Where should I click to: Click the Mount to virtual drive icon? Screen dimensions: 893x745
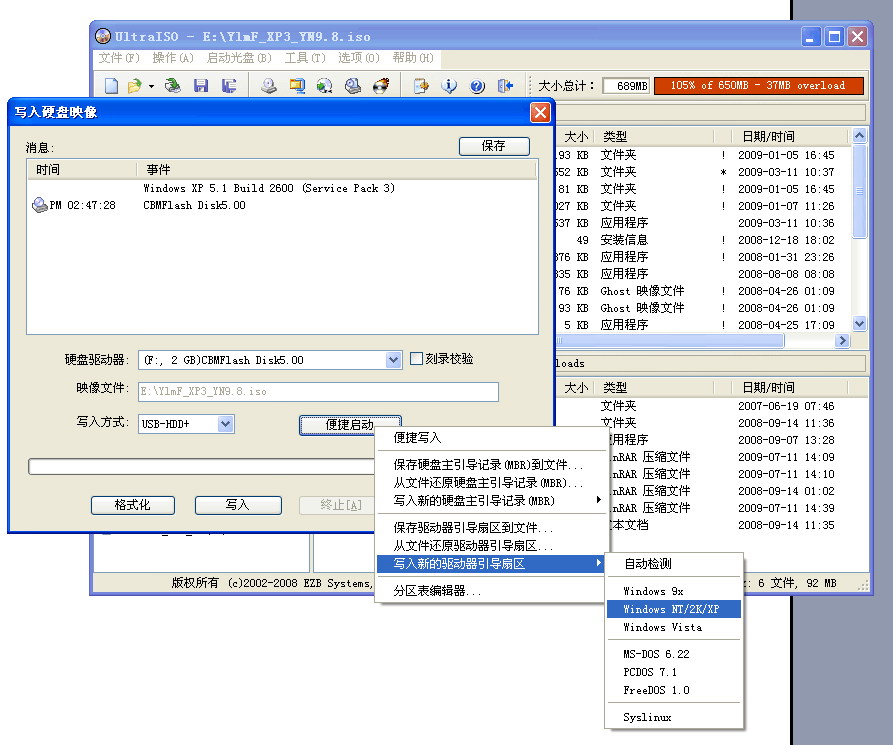[x=353, y=86]
